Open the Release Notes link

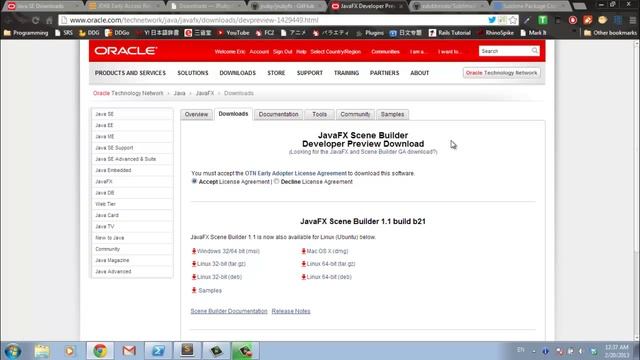click(291, 311)
